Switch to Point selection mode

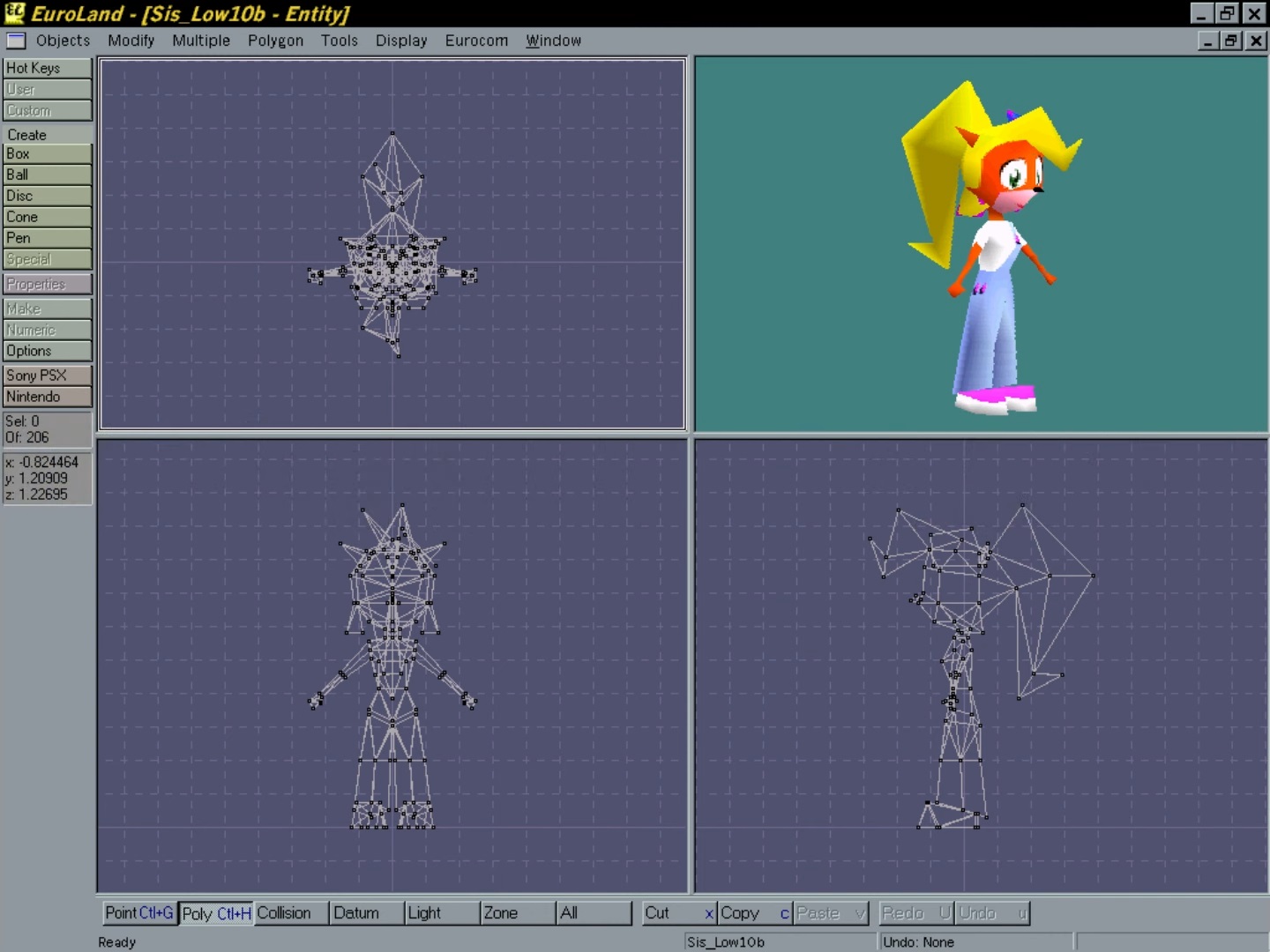(138, 913)
